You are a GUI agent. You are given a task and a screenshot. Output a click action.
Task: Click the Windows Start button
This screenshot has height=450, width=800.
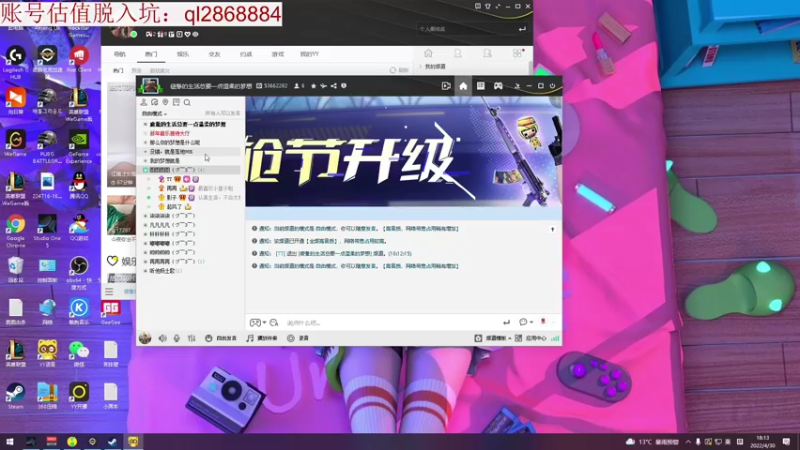click(10, 442)
